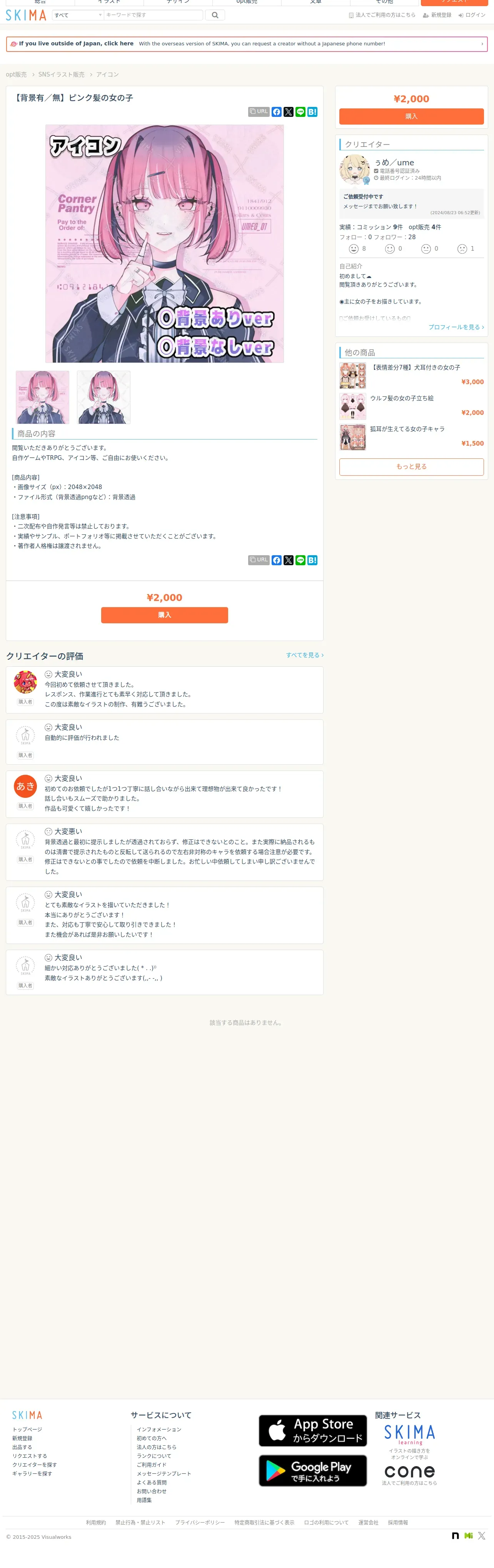
Task: Click App Store download badge
Action: pos(312,1430)
